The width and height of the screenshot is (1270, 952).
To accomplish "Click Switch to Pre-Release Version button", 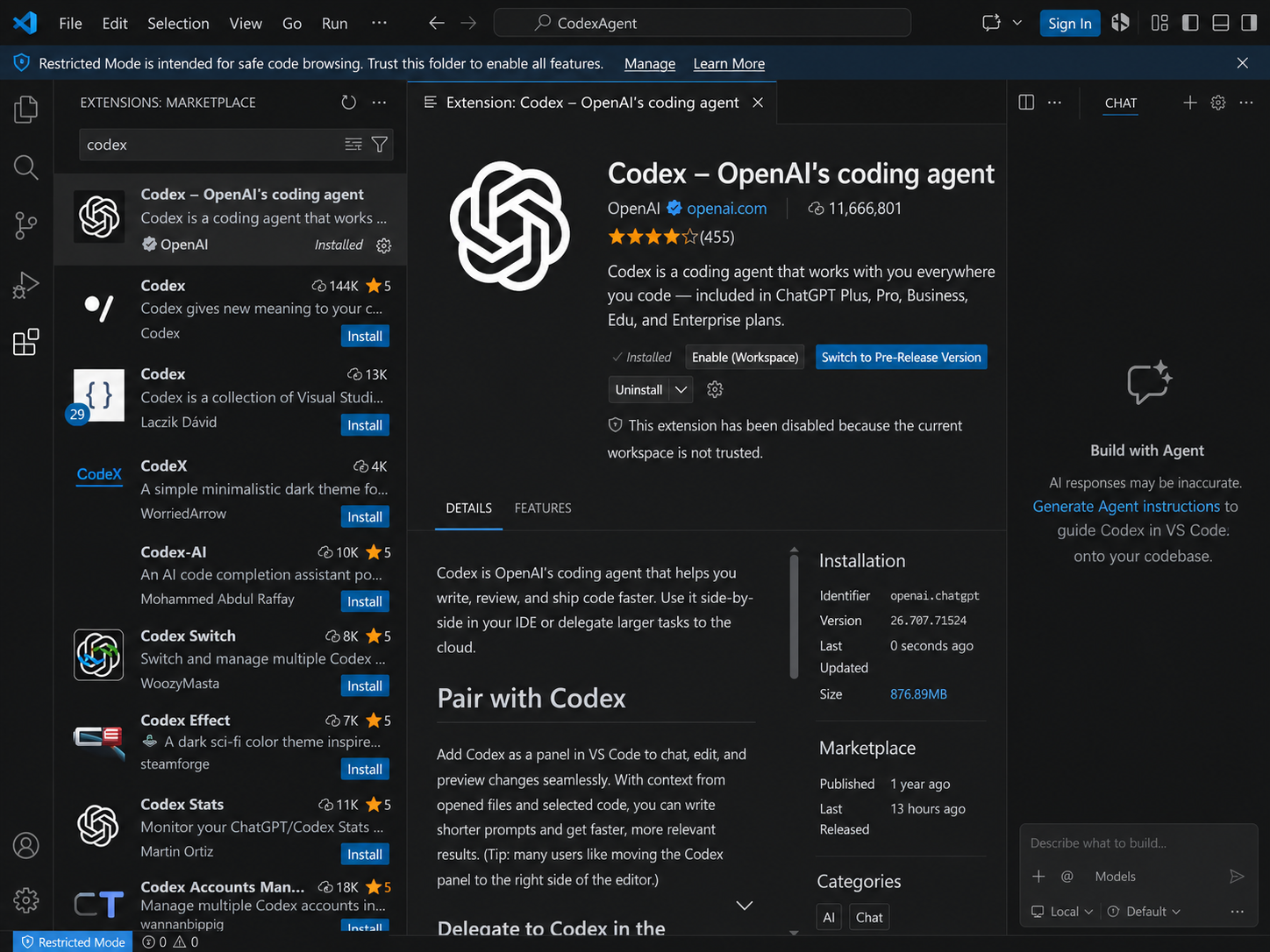I will point(902,358).
